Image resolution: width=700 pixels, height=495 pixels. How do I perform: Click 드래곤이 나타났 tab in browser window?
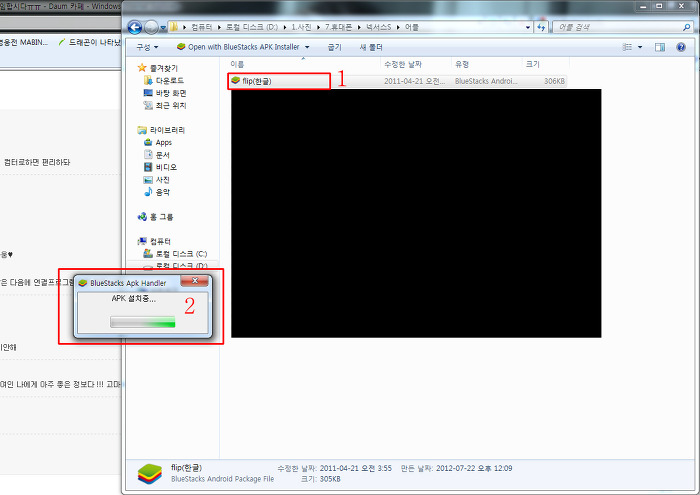pyautogui.click(x=90, y=42)
